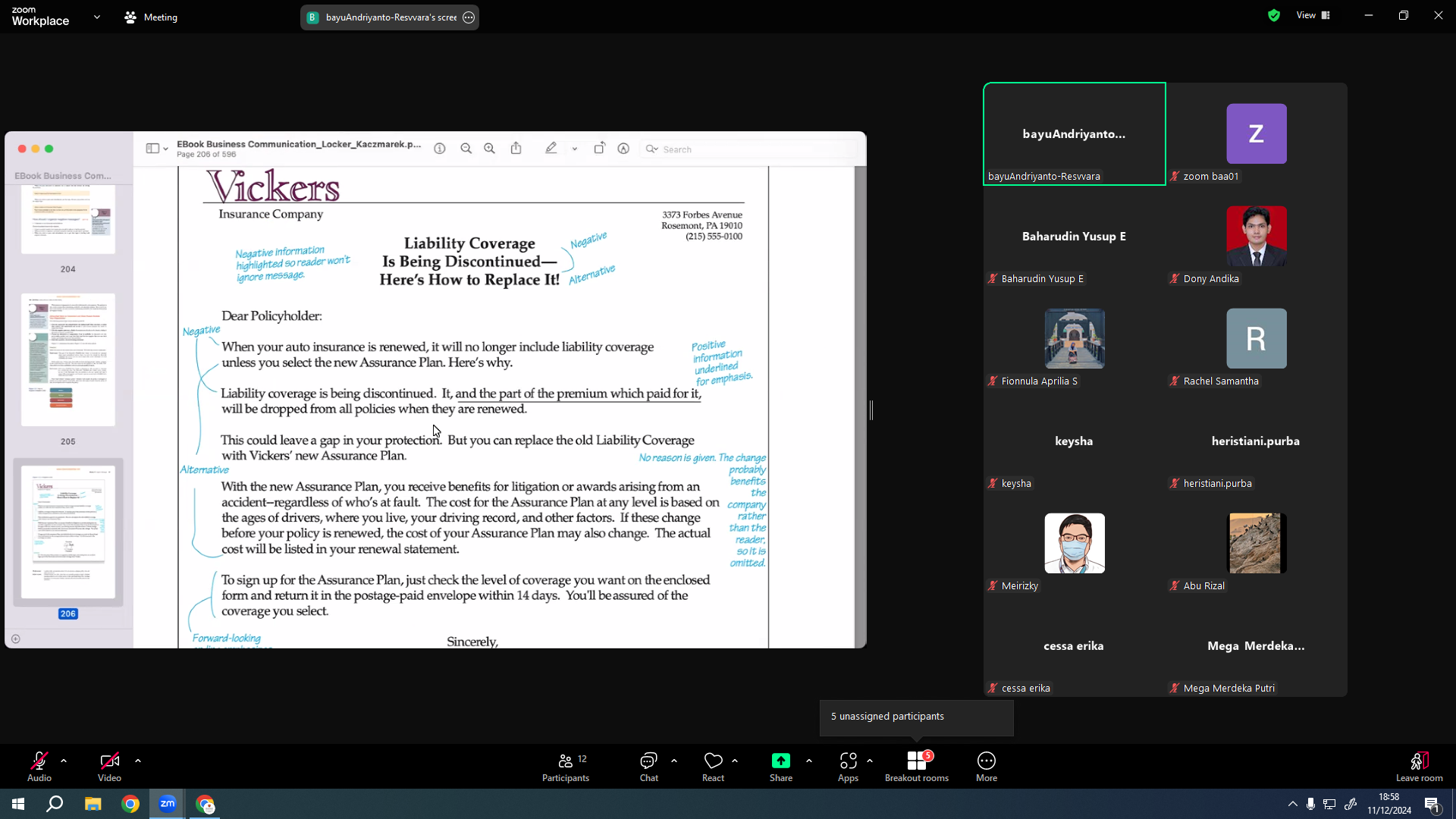
Task: Click the Rachel Samantha name label
Action: pyautogui.click(x=1221, y=381)
